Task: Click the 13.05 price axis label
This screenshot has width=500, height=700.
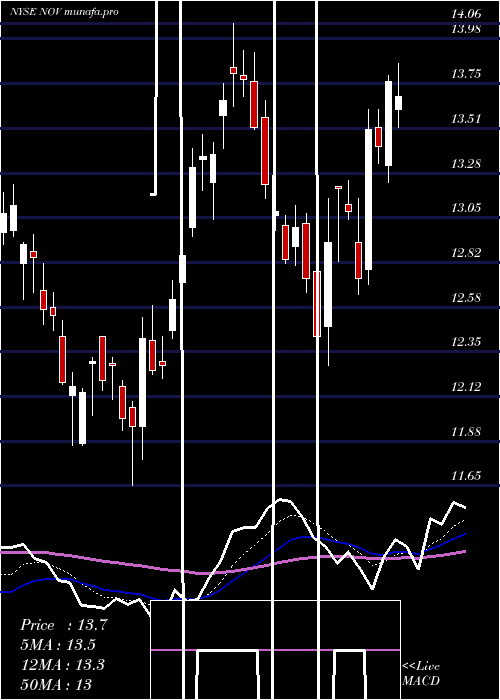Action: 466,208
